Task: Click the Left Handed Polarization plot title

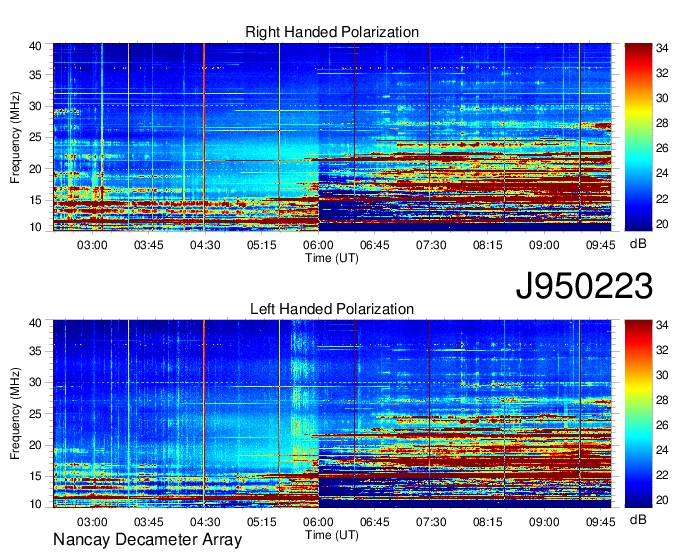Action: [332, 309]
